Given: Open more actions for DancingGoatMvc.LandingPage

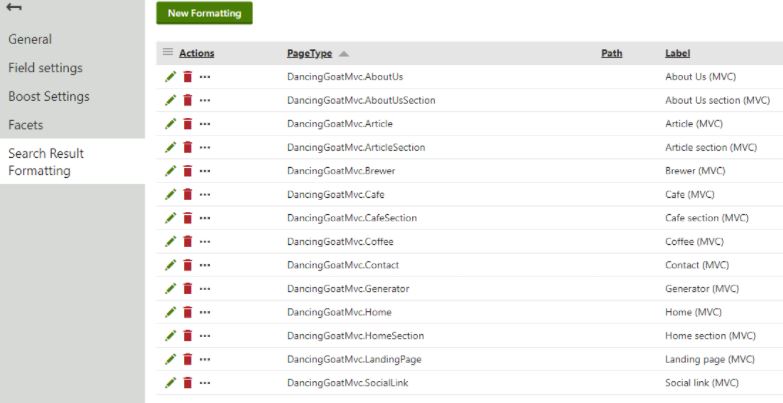Looking at the screenshot, I should click(x=205, y=359).
